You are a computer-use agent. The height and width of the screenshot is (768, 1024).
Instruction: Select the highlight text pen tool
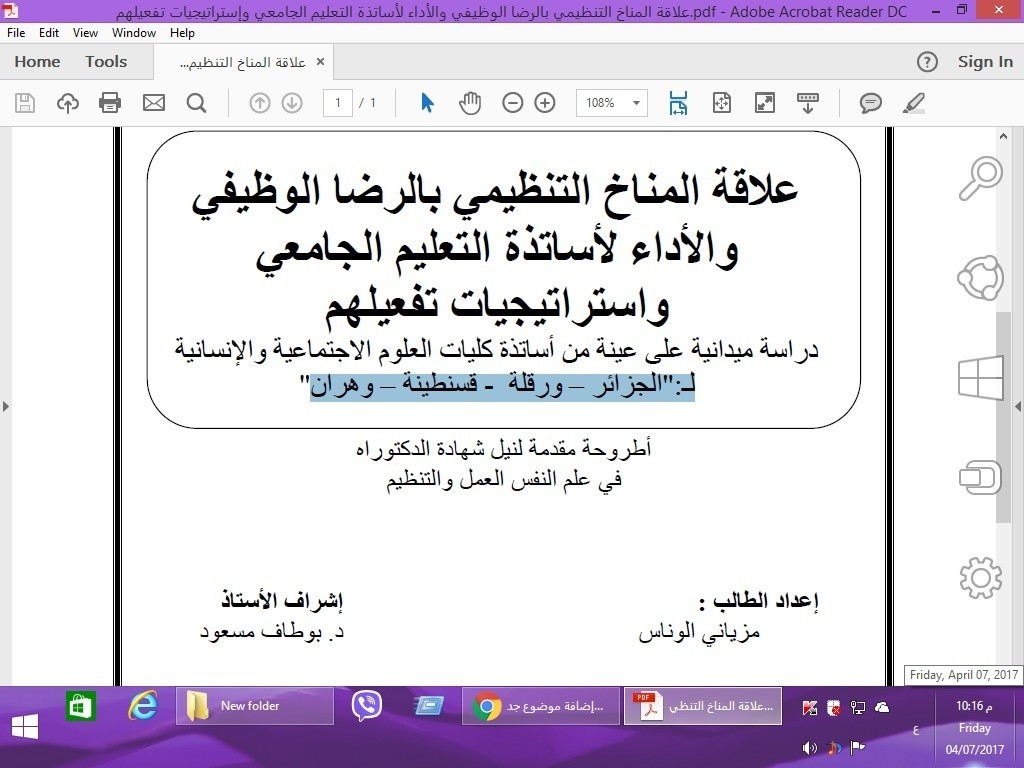(x=913, y=102)
